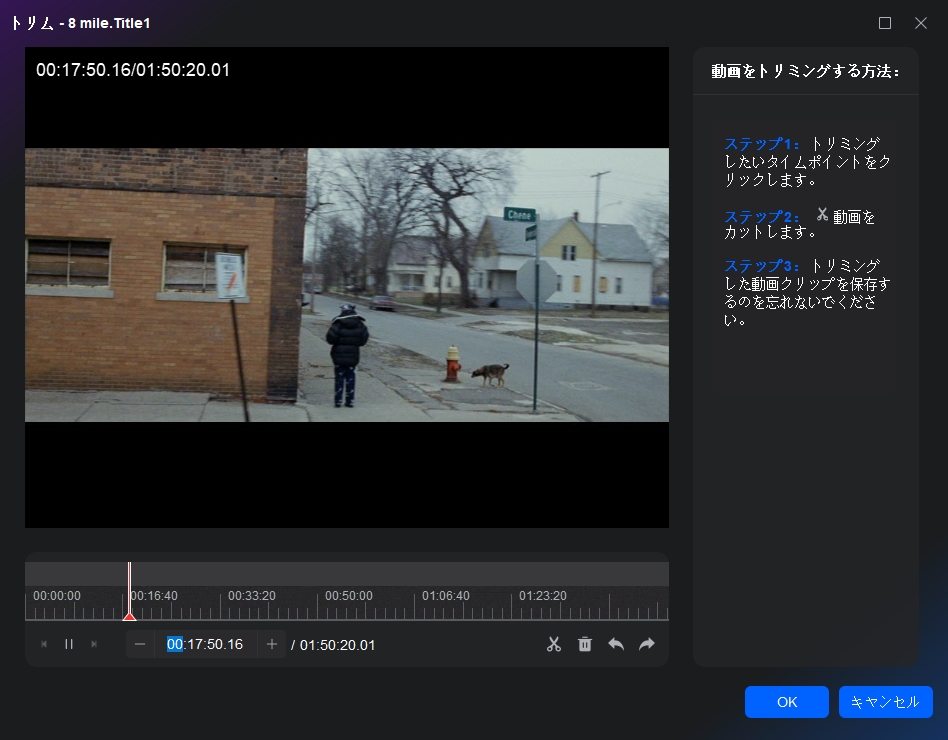Step to the next frame
The height and width of the screenshot is (740, 948).
(x=94, y=644)
